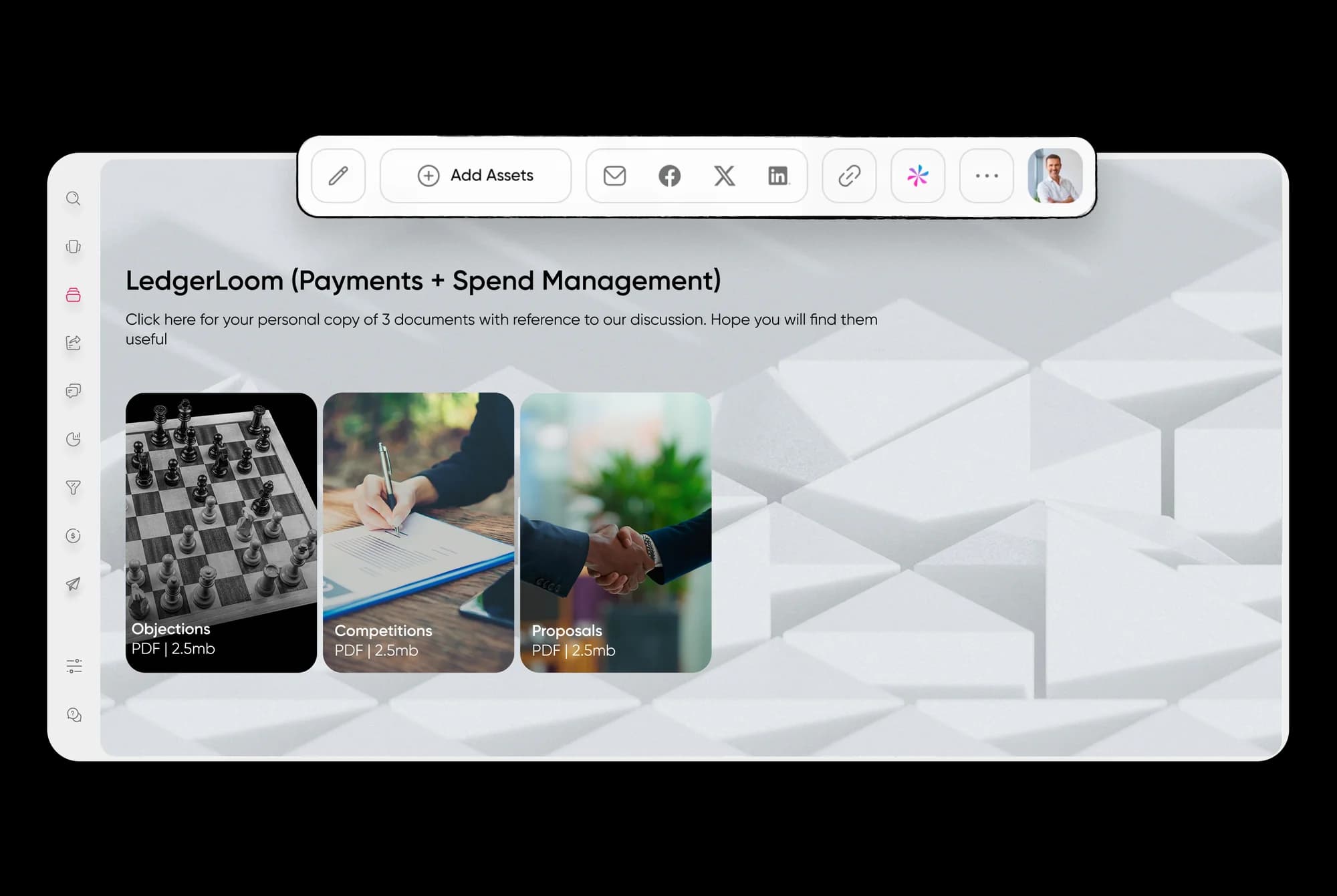
Task: Click the Add Assets button
Action: 475,176
